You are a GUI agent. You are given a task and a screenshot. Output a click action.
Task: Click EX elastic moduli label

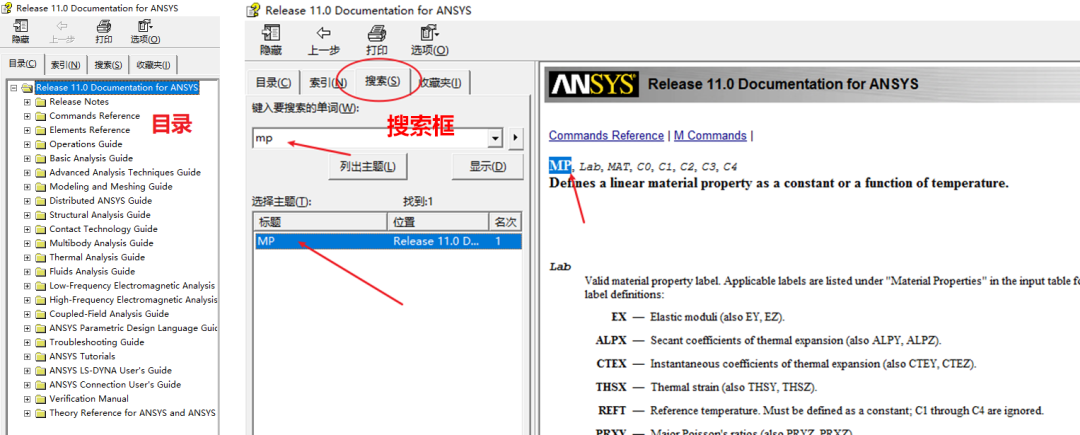[619, 317]
